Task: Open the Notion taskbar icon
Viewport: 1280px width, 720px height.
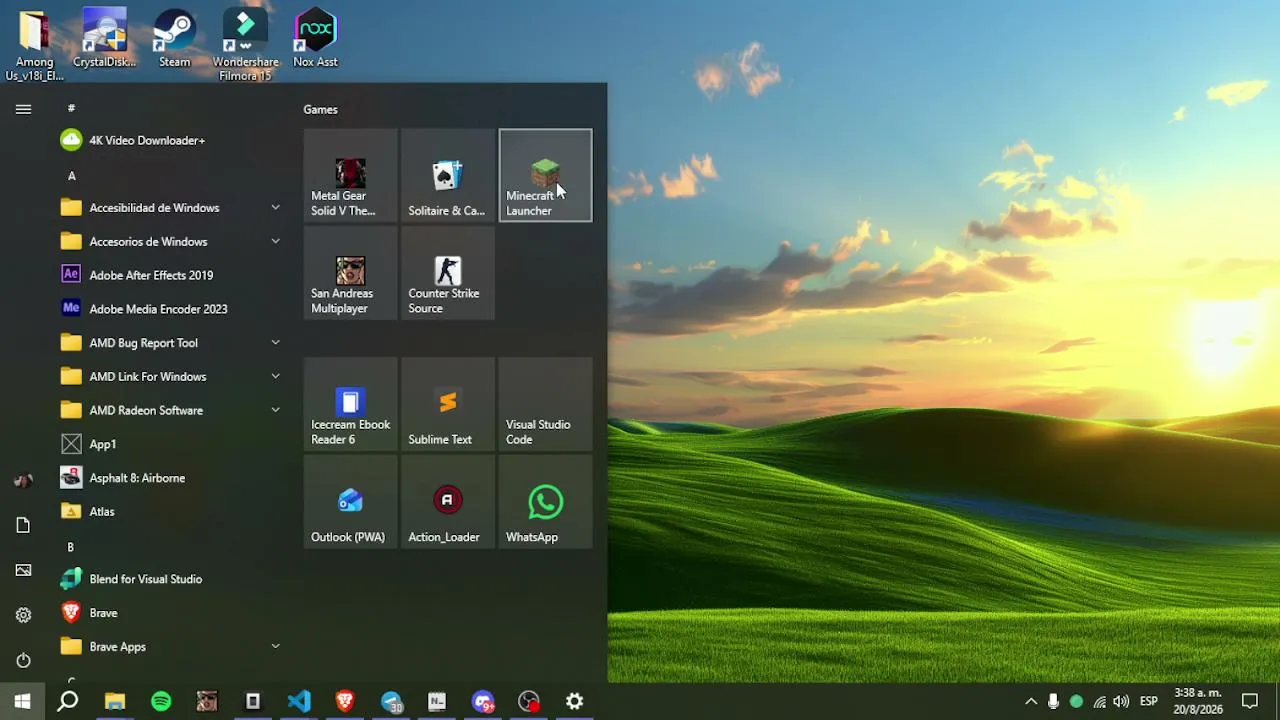Action: 437,701
